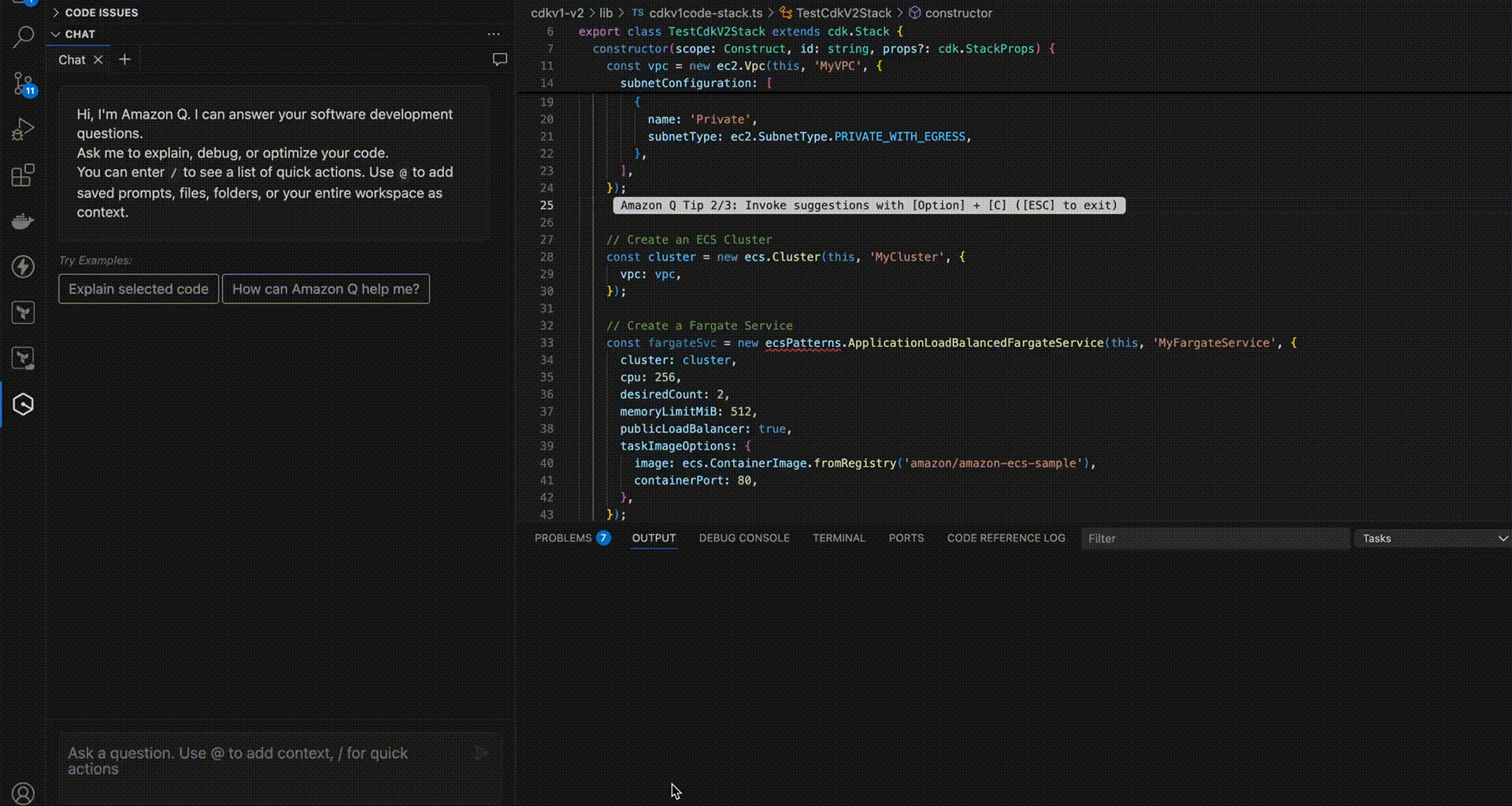Click the How can Amazon Q help me button
This screenshot has width=1512, height=806.
click(x=325, y=289)
